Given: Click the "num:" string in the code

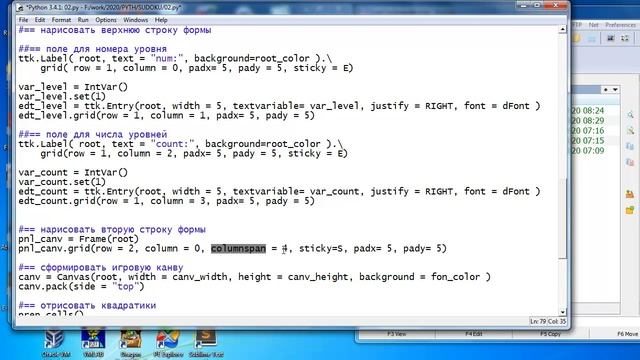Looking at the screenshot, I should (167, 58).
